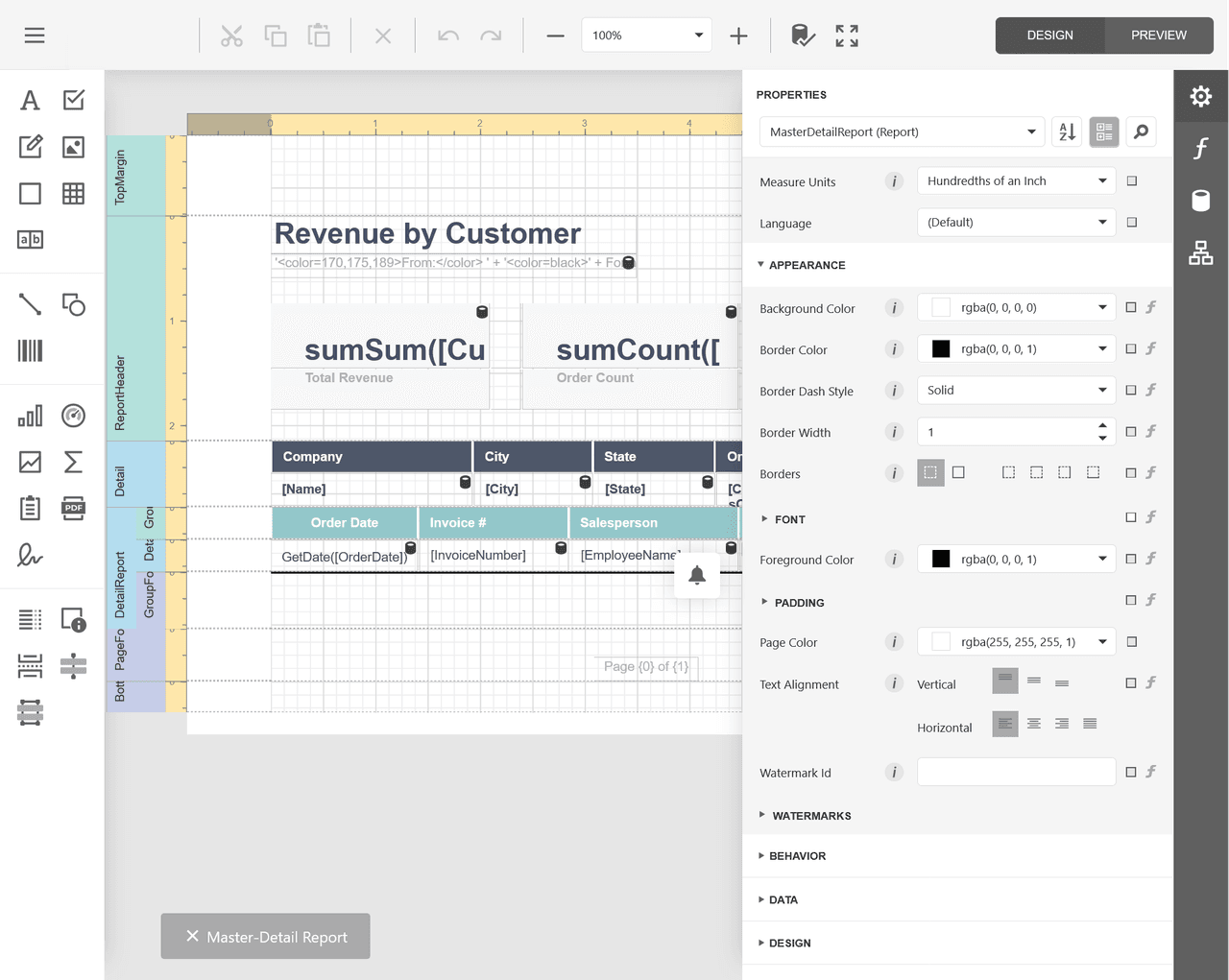The width and height of the screenshot is (1229, 980).
Task: Select the Label (A) toolbox control
Action: click(31, 100)
